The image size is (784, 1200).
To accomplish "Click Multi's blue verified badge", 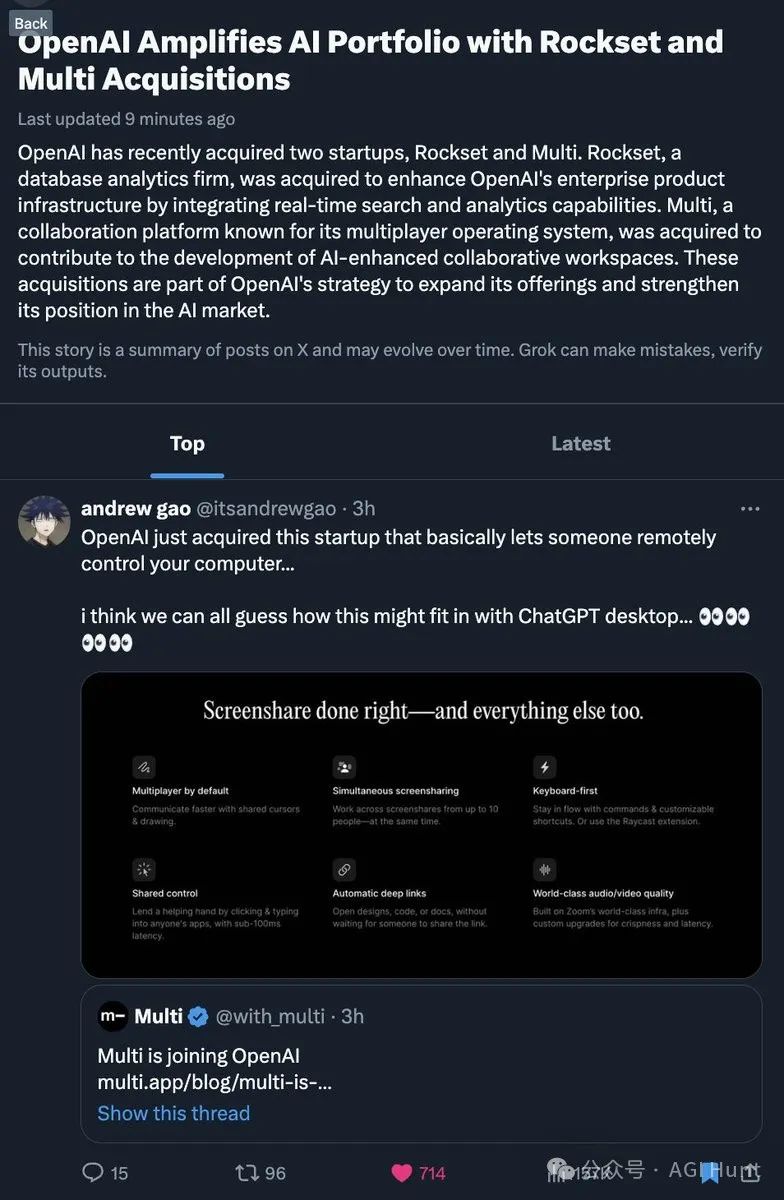I will point(198,1017).
